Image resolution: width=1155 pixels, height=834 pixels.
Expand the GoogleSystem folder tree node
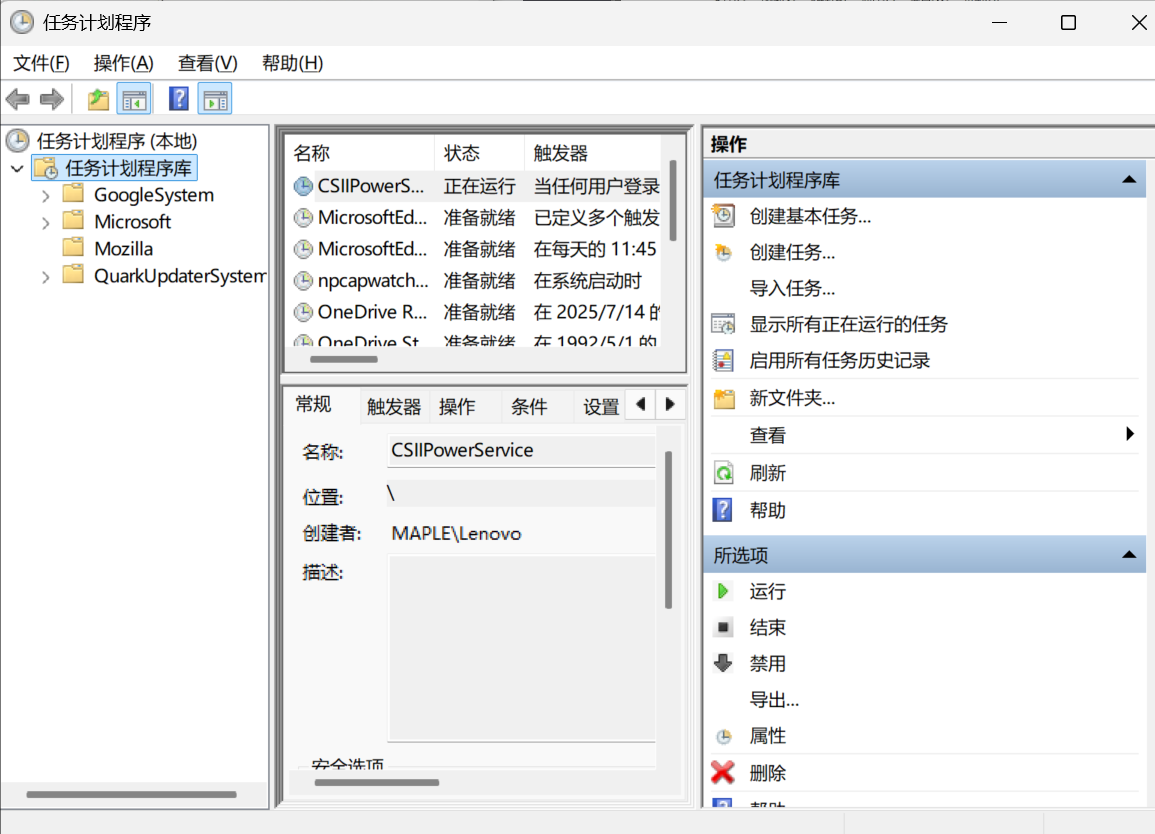46,196
